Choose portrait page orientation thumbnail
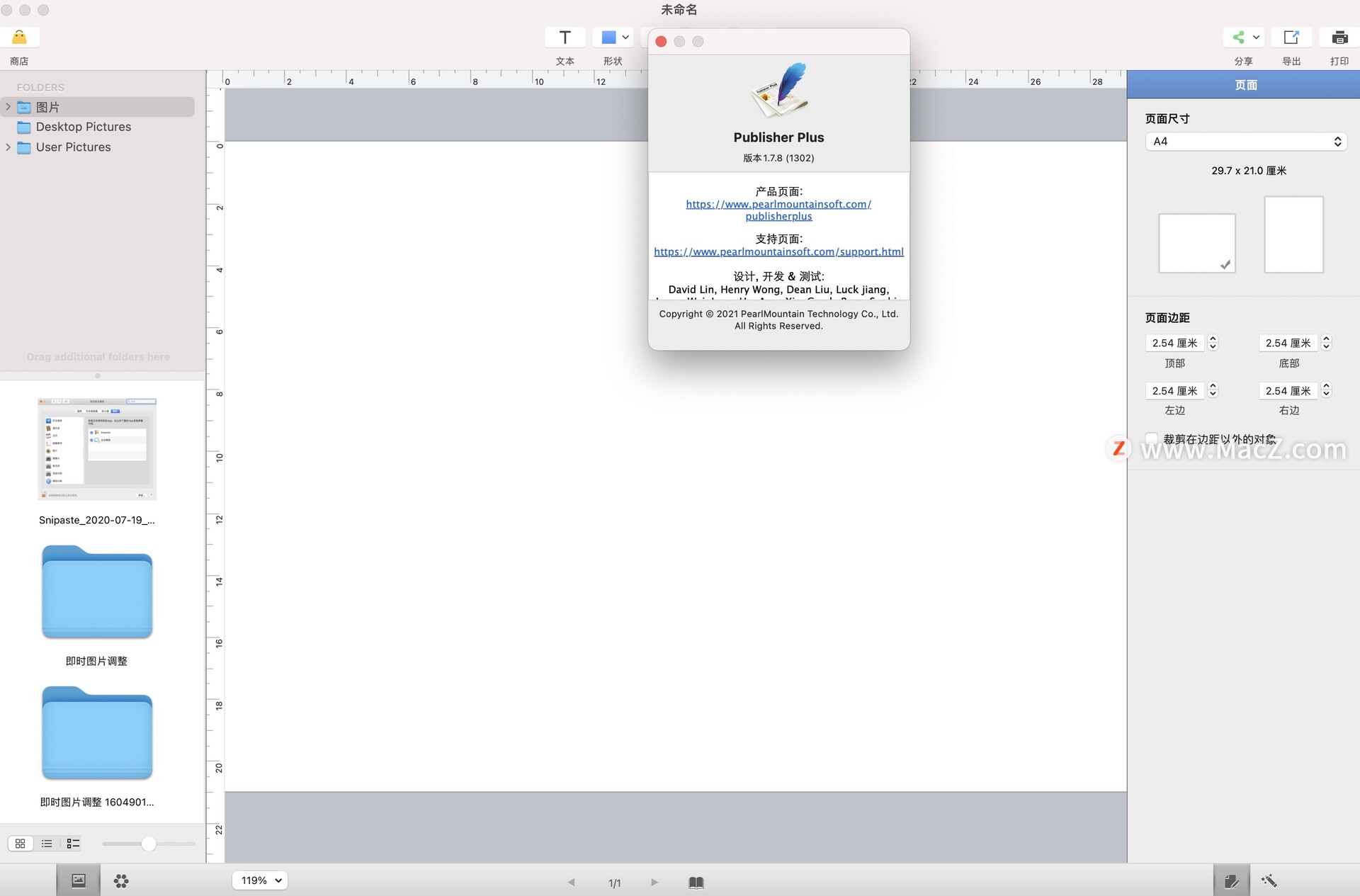1360x896 pixels. click(1294, 234)
